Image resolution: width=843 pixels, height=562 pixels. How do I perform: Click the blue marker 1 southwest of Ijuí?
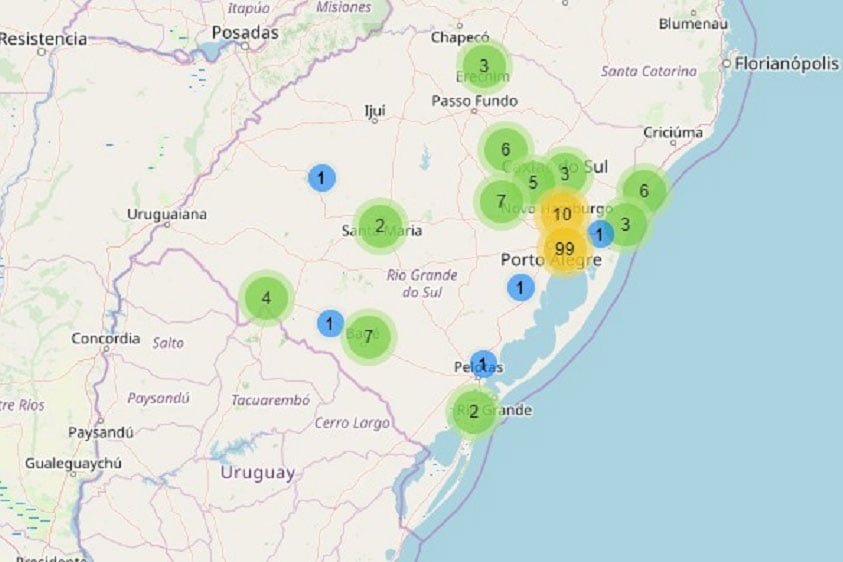pos(321,178)
